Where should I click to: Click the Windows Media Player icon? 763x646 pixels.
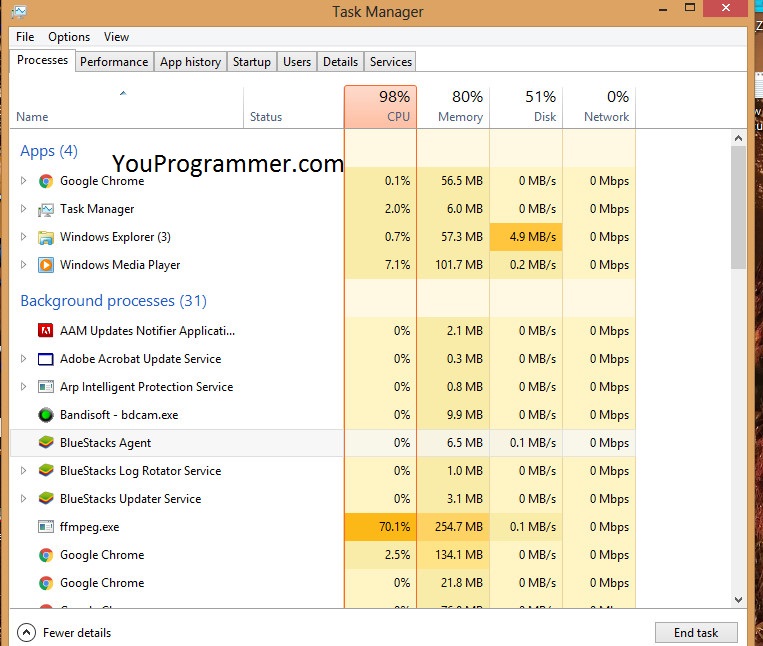click(46, 265)
